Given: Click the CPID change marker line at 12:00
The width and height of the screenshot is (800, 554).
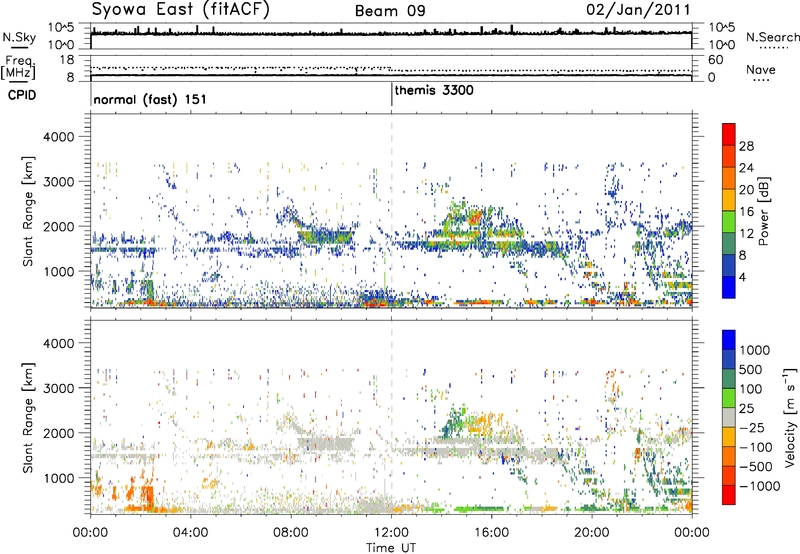Looking at the screenshot, I should (391, 94).
